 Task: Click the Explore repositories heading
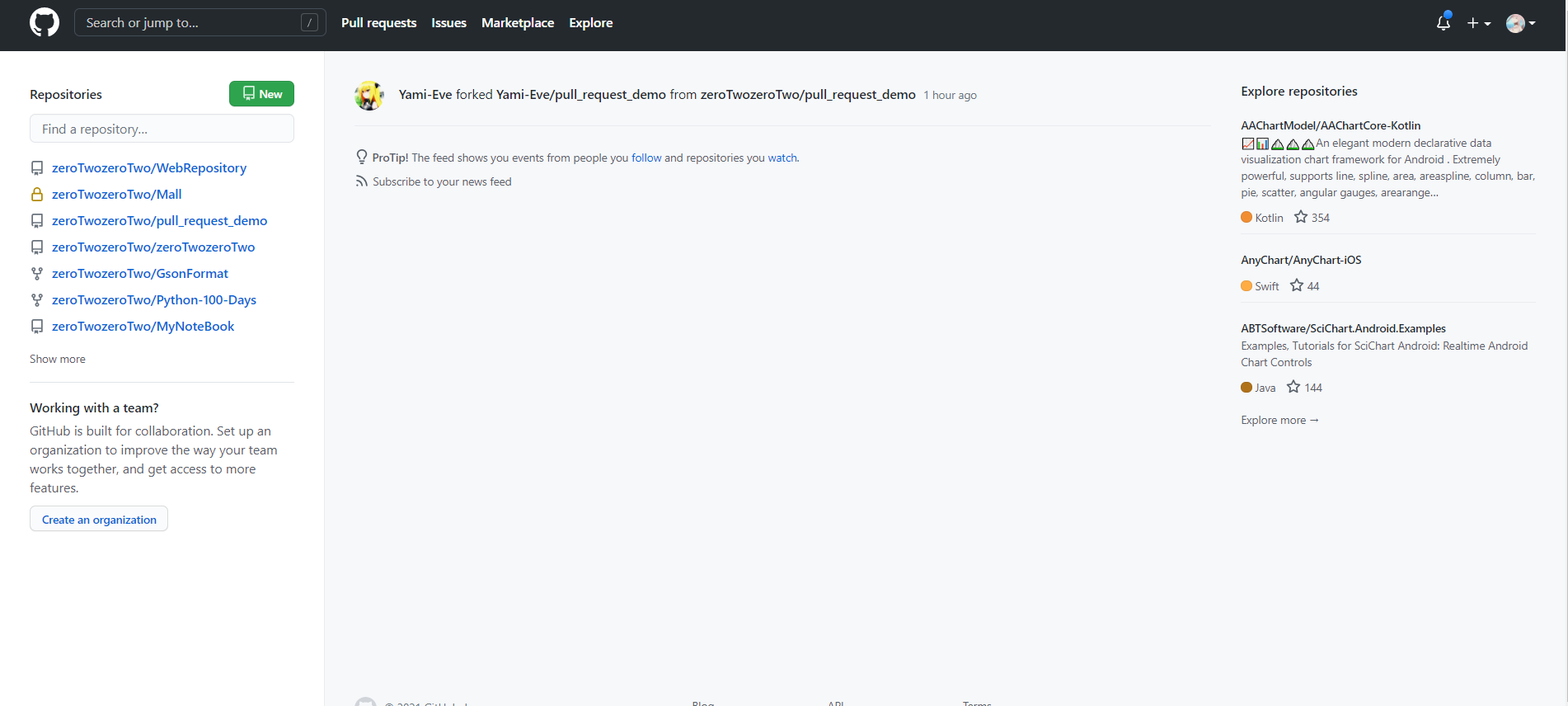pyautogui.click(x=1298, y=91)
